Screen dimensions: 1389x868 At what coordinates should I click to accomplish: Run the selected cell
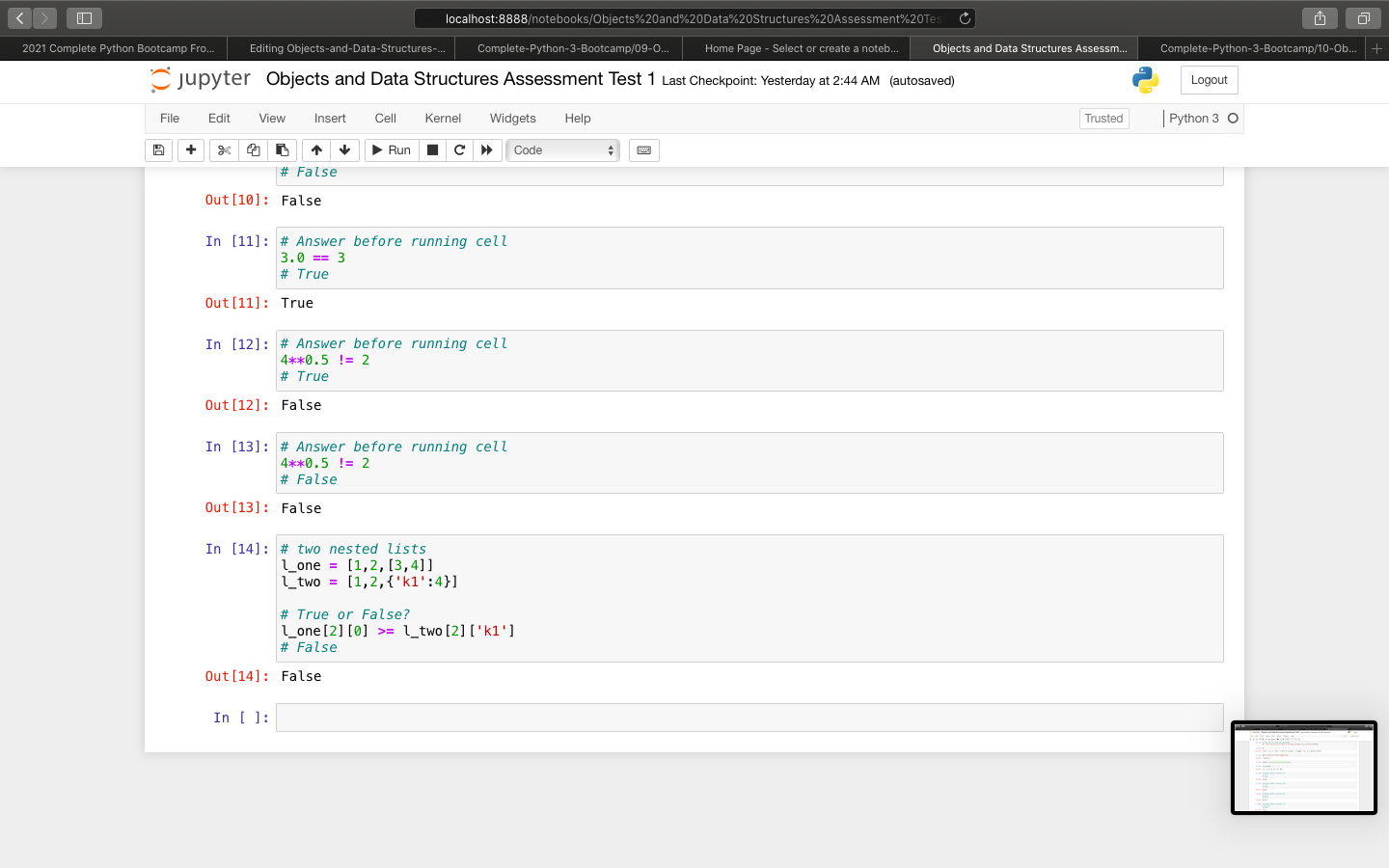point(391,149)
